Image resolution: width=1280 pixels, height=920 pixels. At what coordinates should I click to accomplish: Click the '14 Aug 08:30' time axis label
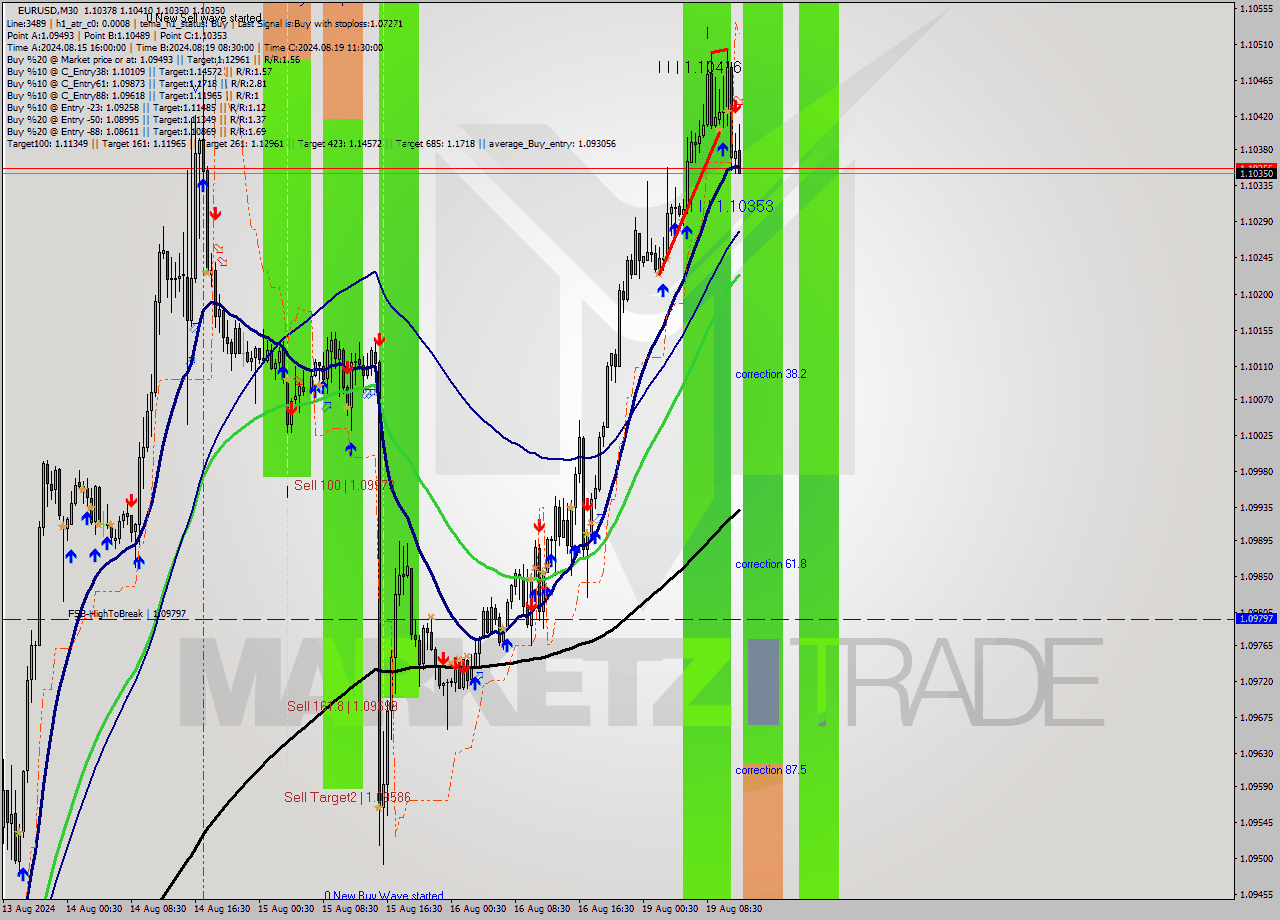coord(157,909)
